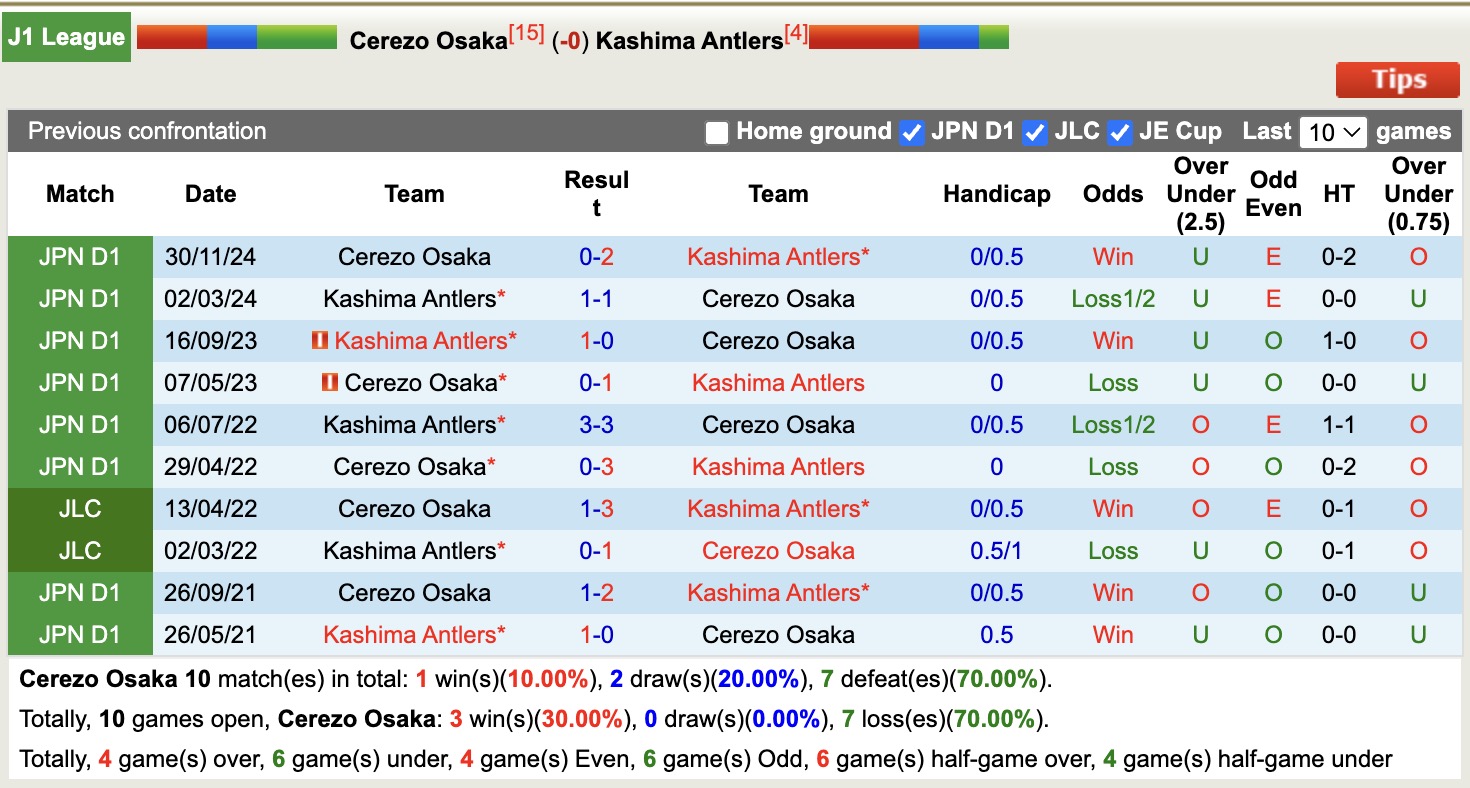
Task: Uncheck the JE Cup filter
Action: (x=1119, y=131)
